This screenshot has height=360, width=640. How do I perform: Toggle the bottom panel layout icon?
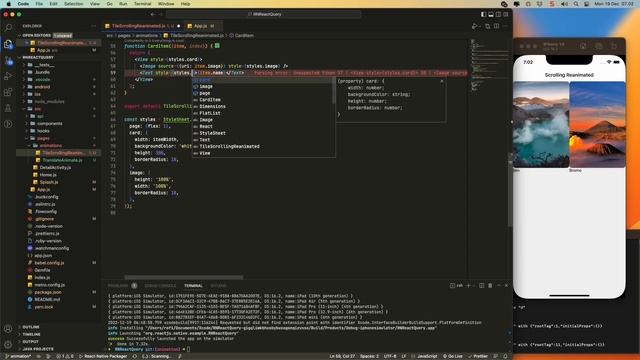(491, 14)
